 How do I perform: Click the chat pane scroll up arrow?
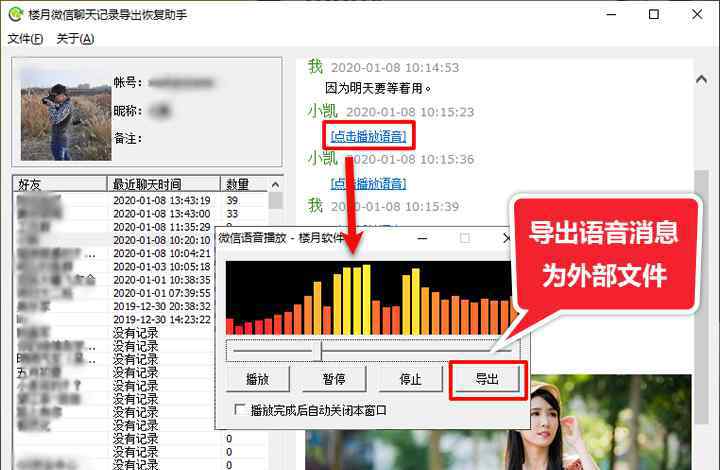(701, 79)
